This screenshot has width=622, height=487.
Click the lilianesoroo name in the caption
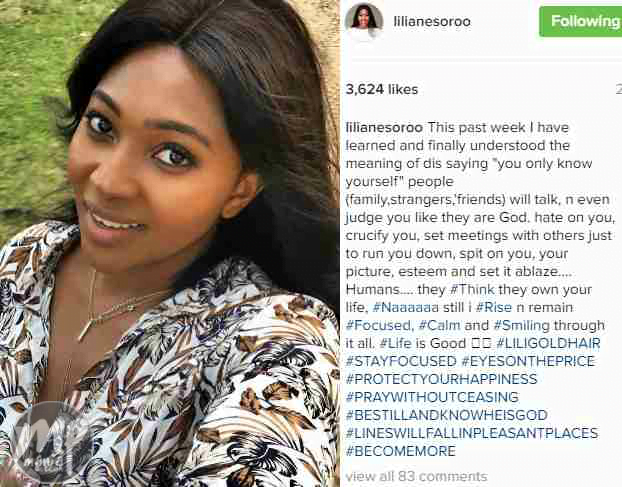[384, 128]
